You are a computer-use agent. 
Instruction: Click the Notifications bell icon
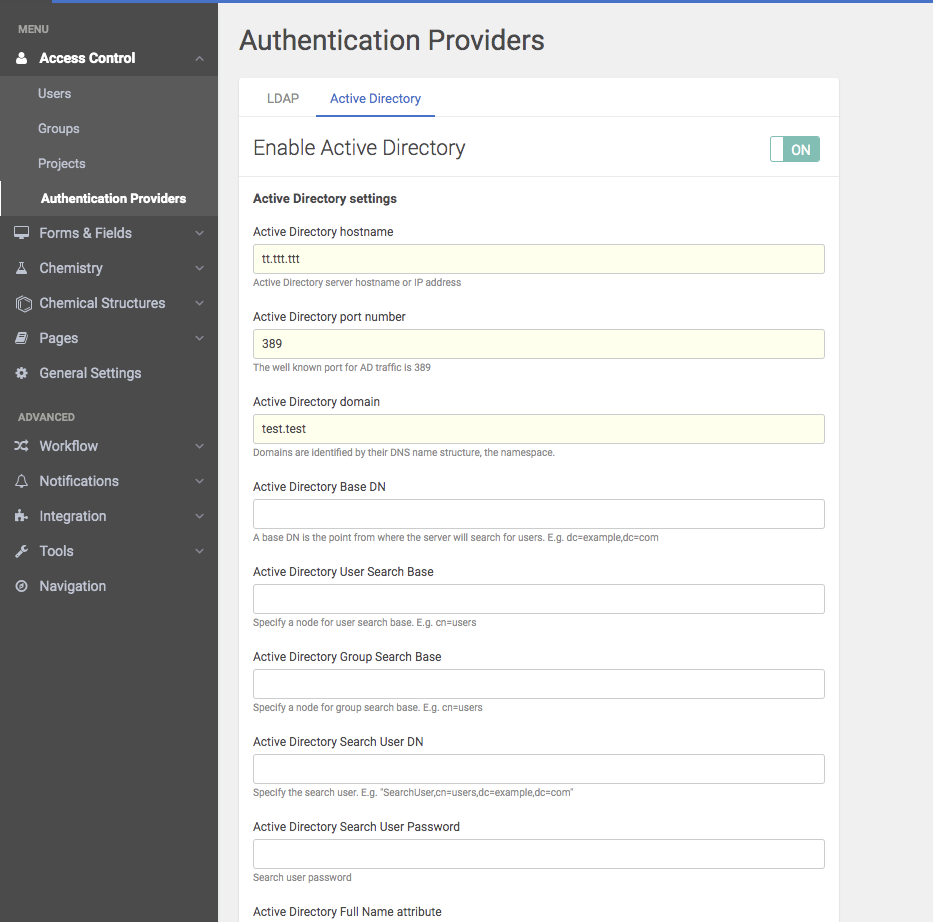(x=21, y=481)
